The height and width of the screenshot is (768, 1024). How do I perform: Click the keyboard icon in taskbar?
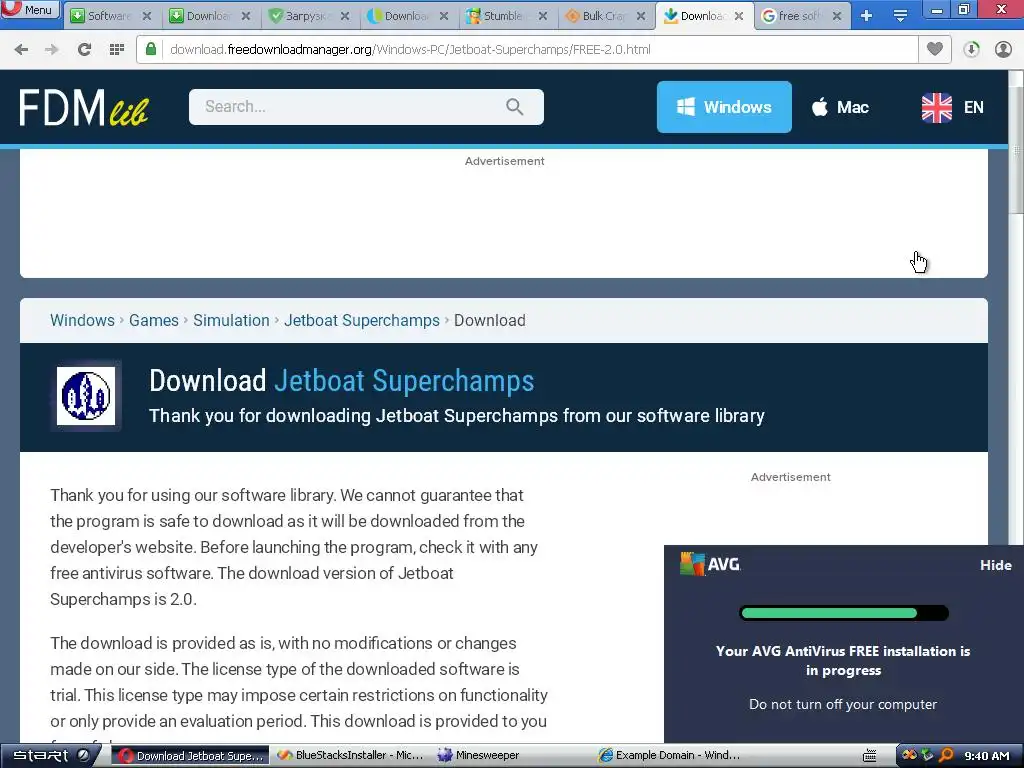click(870, 756)
